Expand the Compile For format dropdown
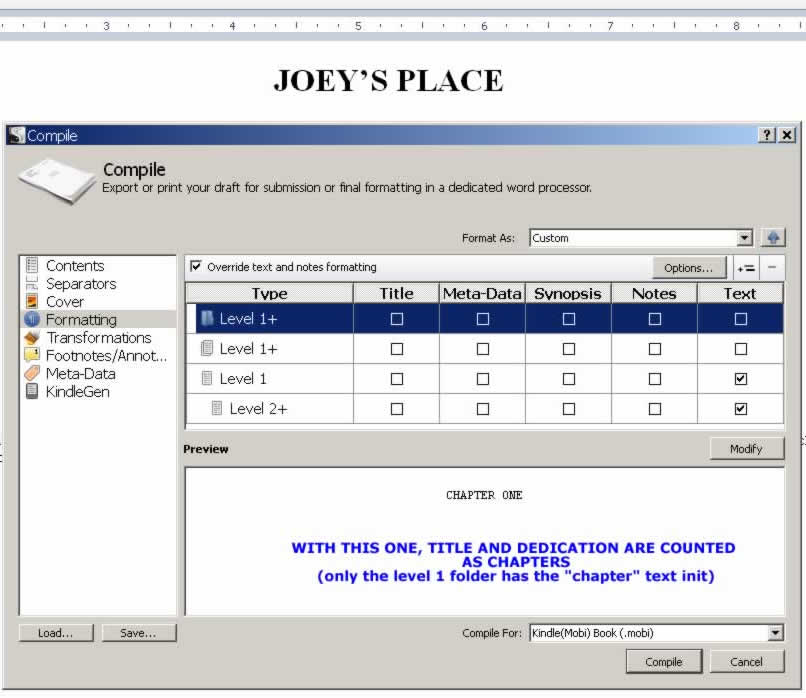 (775, 633)
